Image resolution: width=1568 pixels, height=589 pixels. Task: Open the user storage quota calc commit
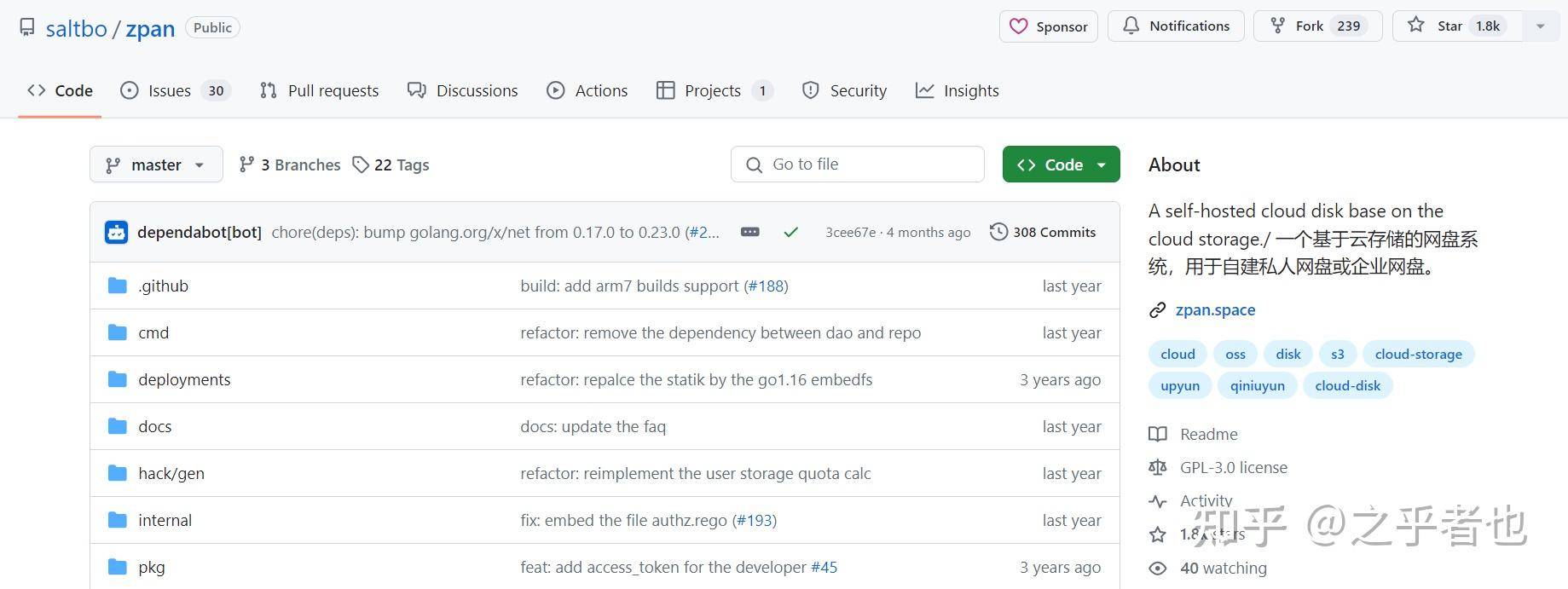696,473
